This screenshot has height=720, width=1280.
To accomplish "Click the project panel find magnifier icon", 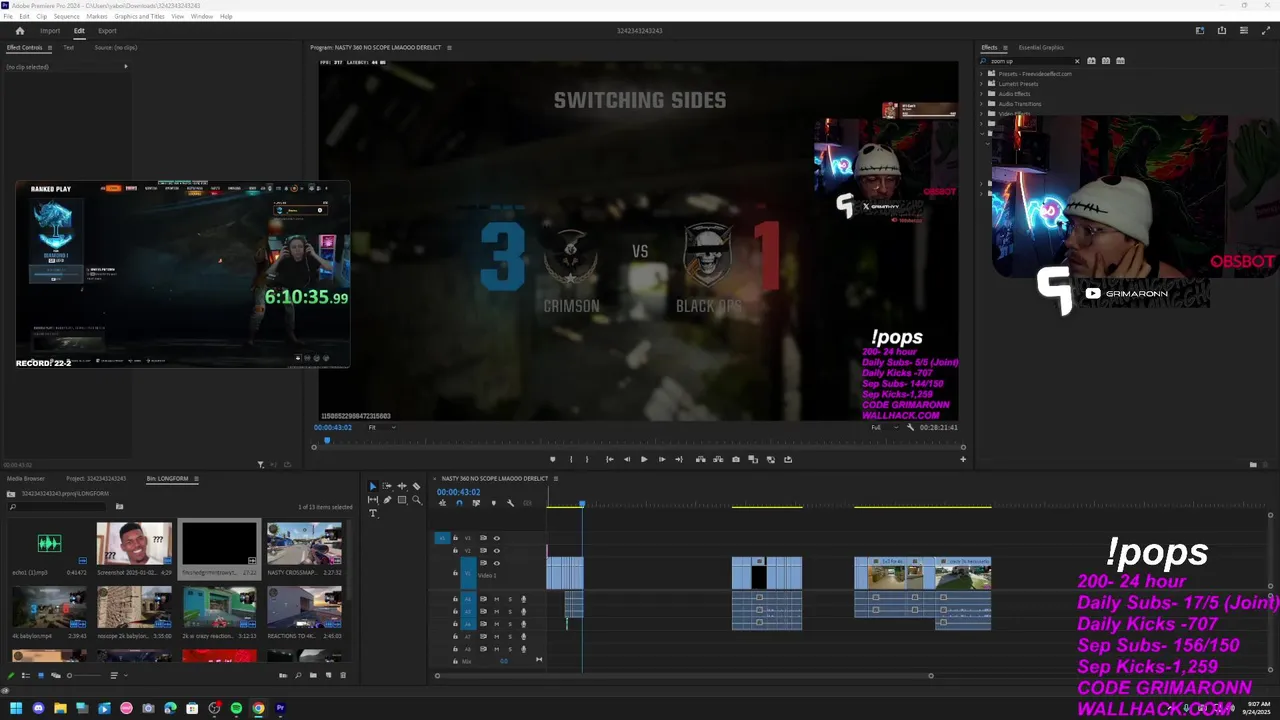I will click(x=298, y=675).
